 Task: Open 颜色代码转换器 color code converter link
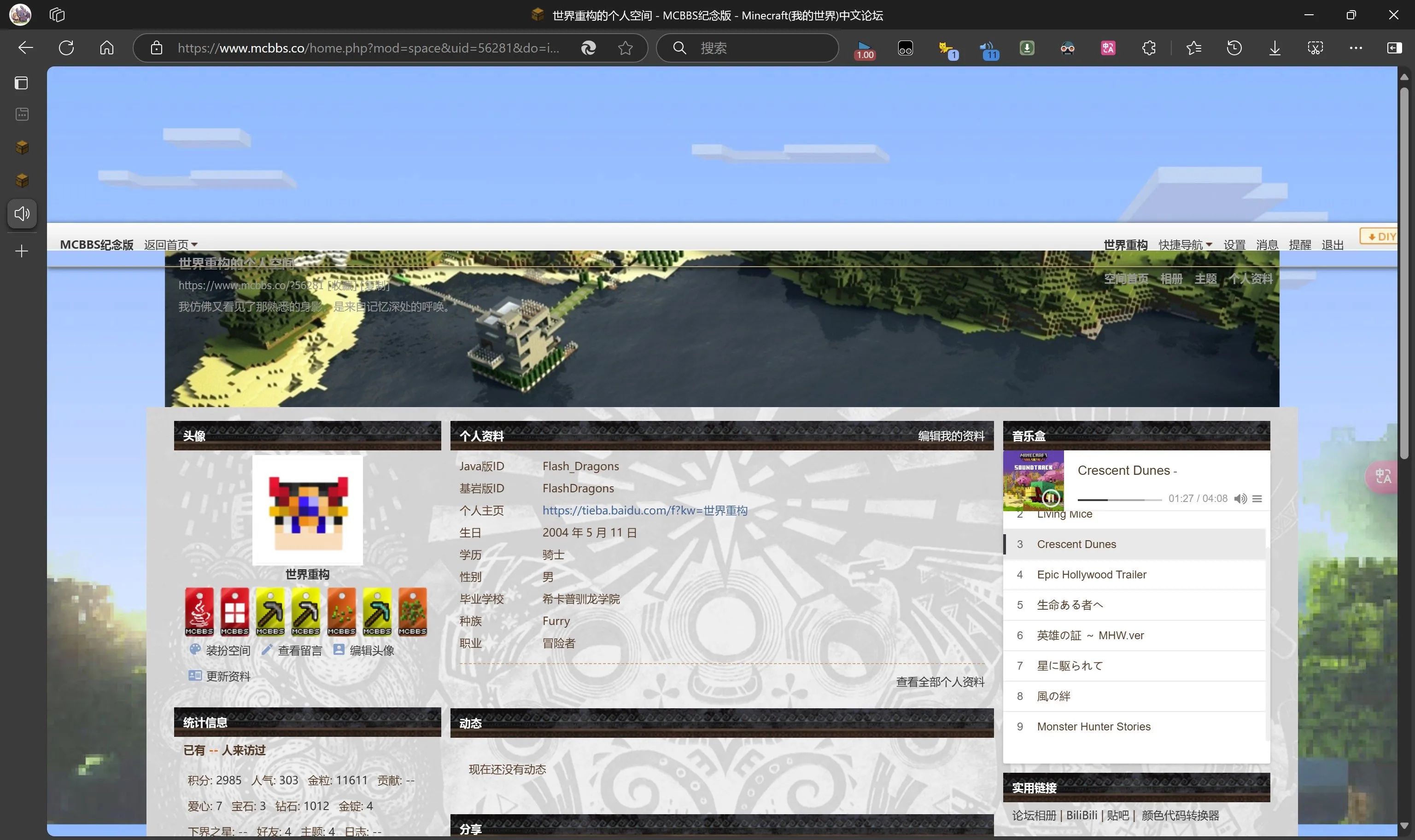pyautogui.click(x=1180, y=815)
